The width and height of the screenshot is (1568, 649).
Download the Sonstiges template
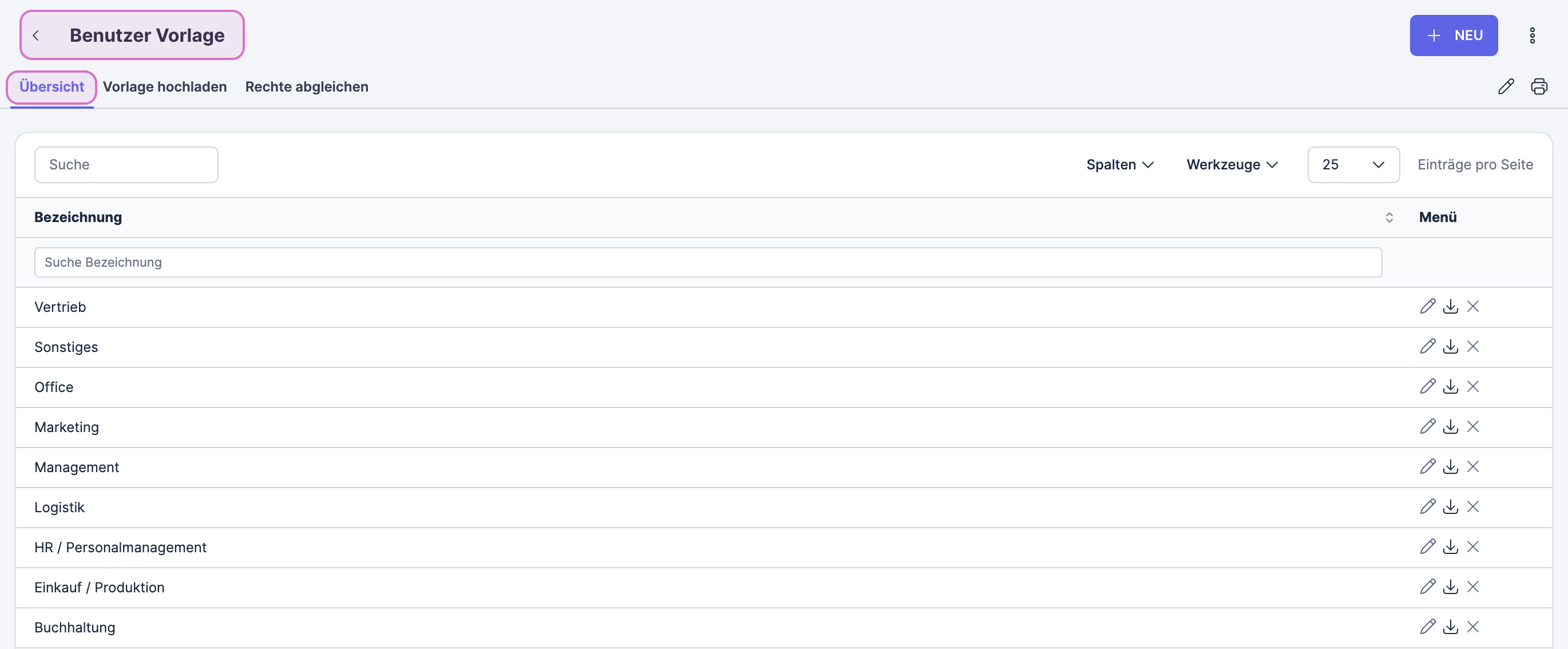(x=1451, y=346)
